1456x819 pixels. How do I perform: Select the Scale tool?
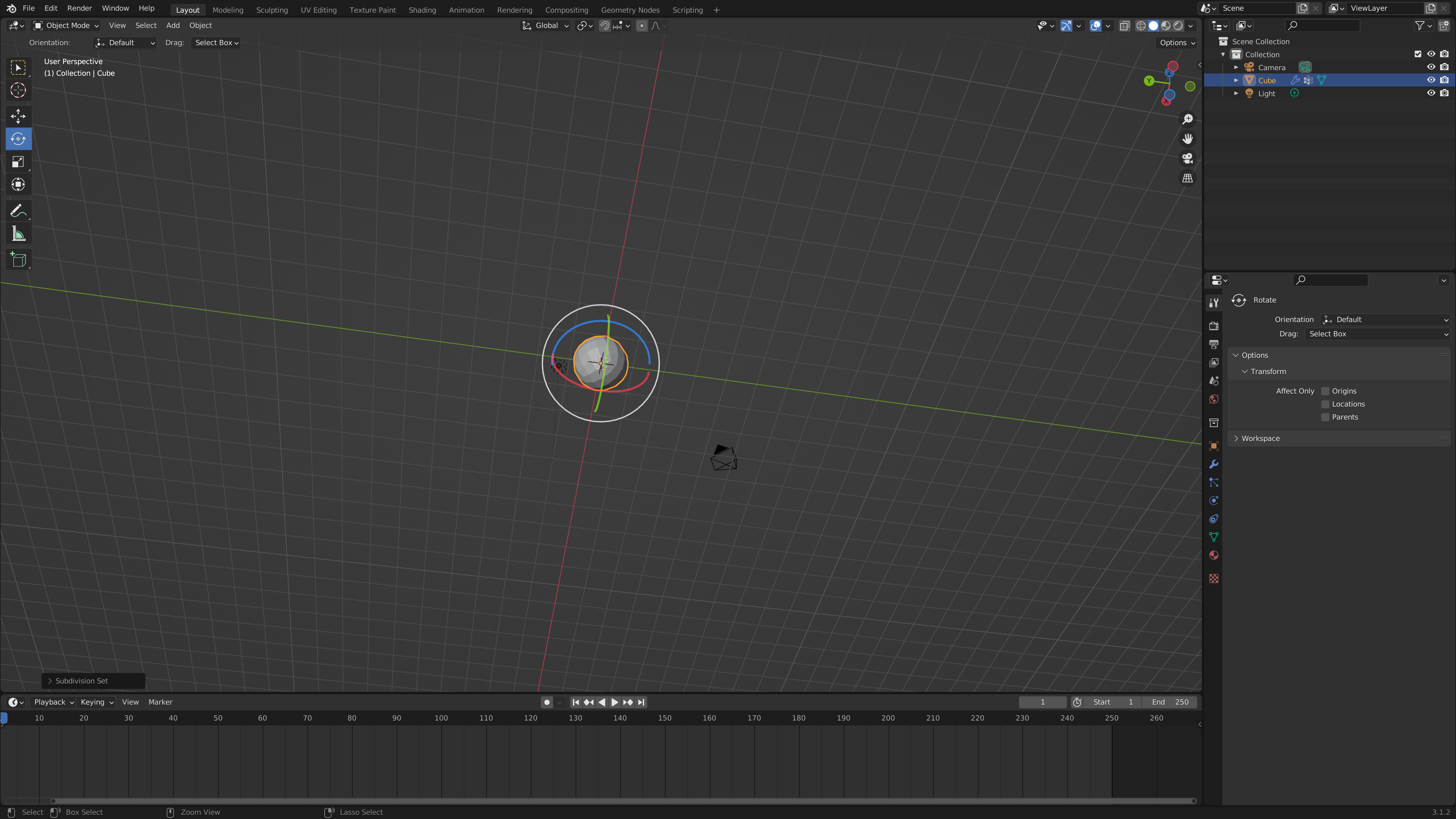point(18,162)
